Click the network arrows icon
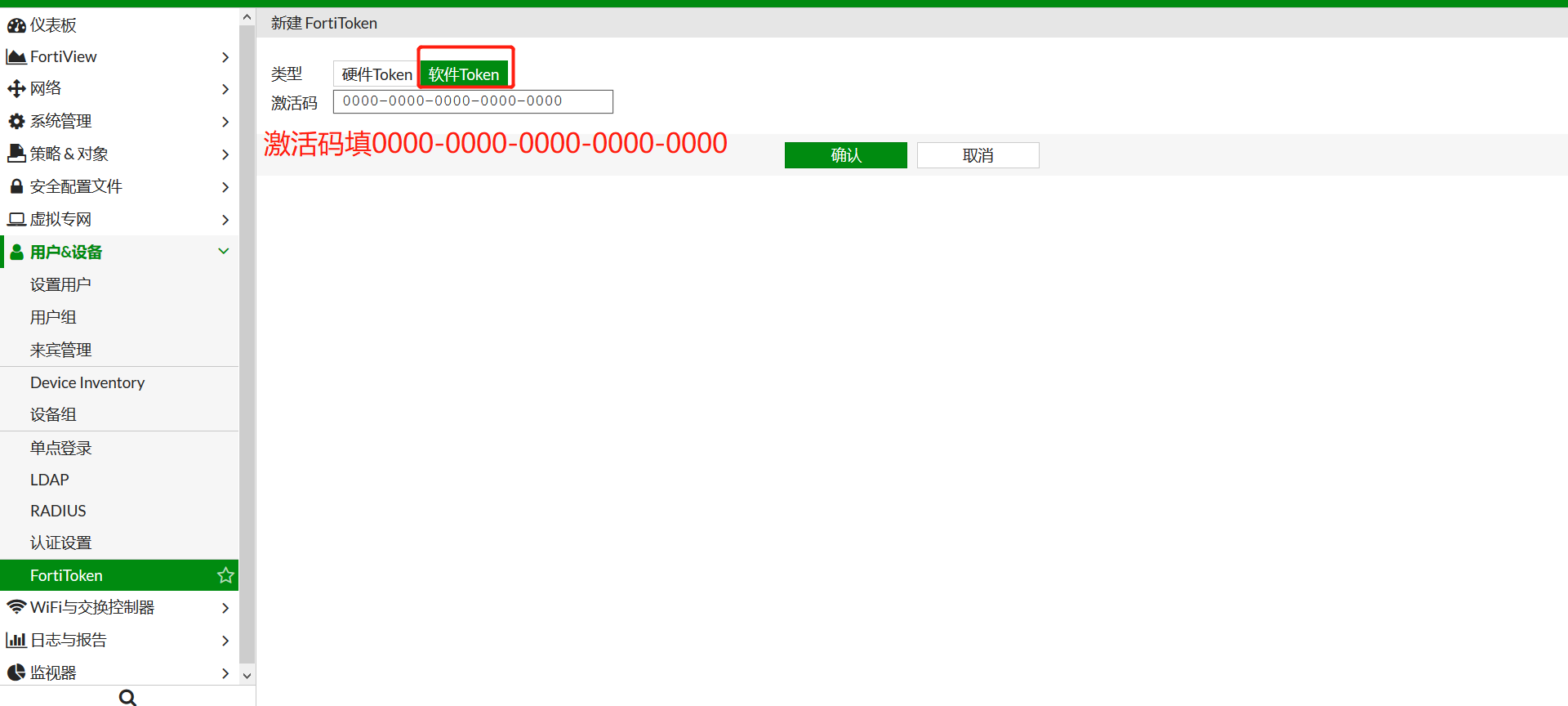The height and width of the screenshot is (706, 1568). (x=16, y=88)
